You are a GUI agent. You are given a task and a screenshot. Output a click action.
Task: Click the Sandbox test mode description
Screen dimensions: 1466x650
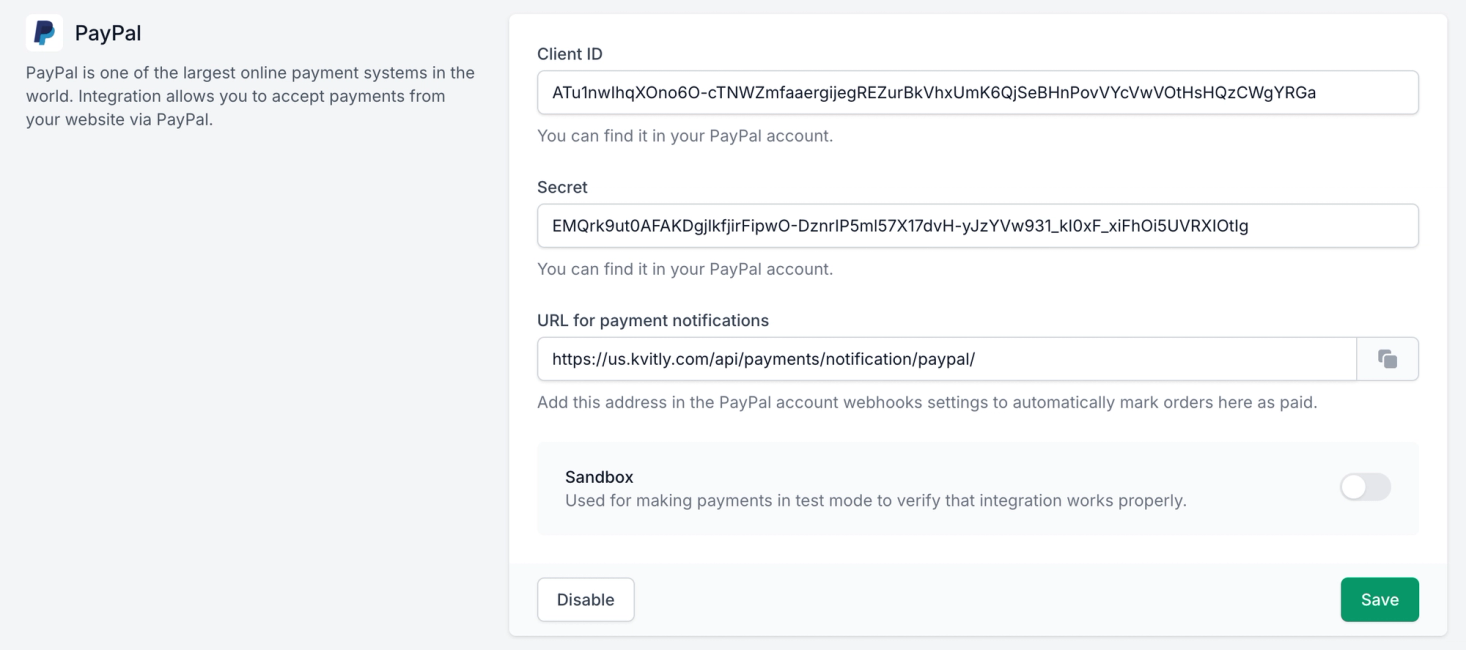tap(875, 500)
